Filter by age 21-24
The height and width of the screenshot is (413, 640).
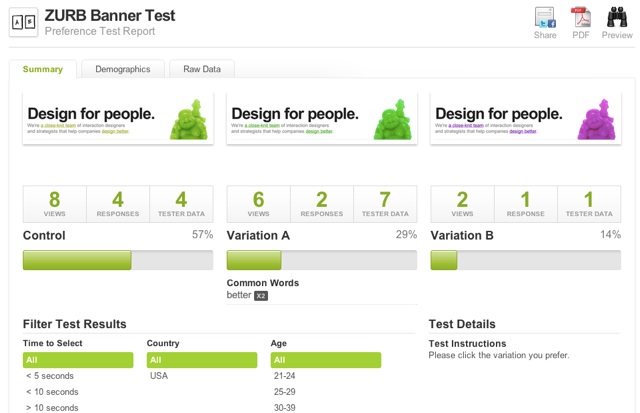click(x=285, y=376)
